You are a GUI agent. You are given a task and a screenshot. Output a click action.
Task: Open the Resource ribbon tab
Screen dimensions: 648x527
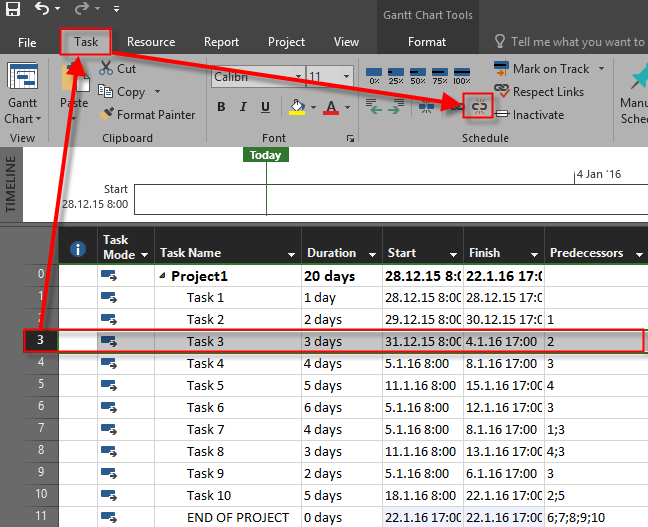point(151,42)
